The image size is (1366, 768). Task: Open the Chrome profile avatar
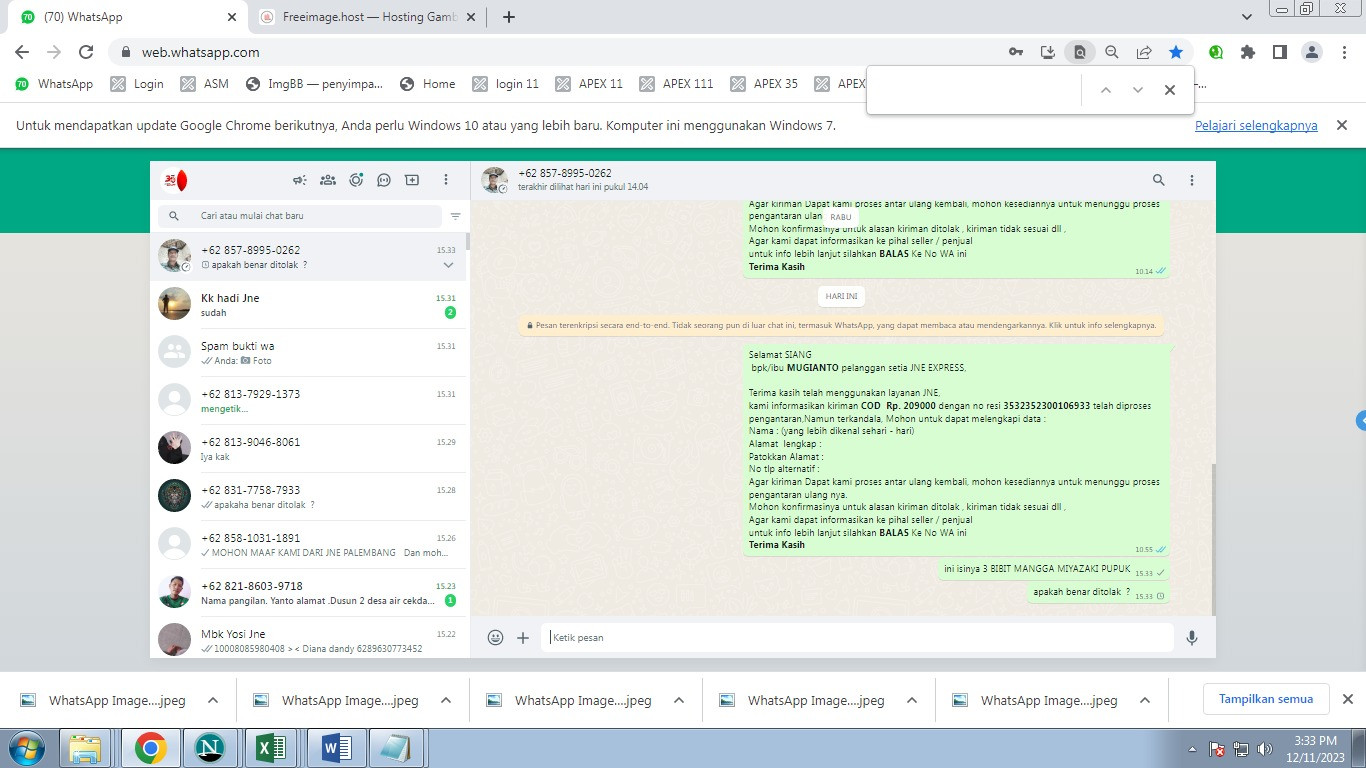[1312, 52]
